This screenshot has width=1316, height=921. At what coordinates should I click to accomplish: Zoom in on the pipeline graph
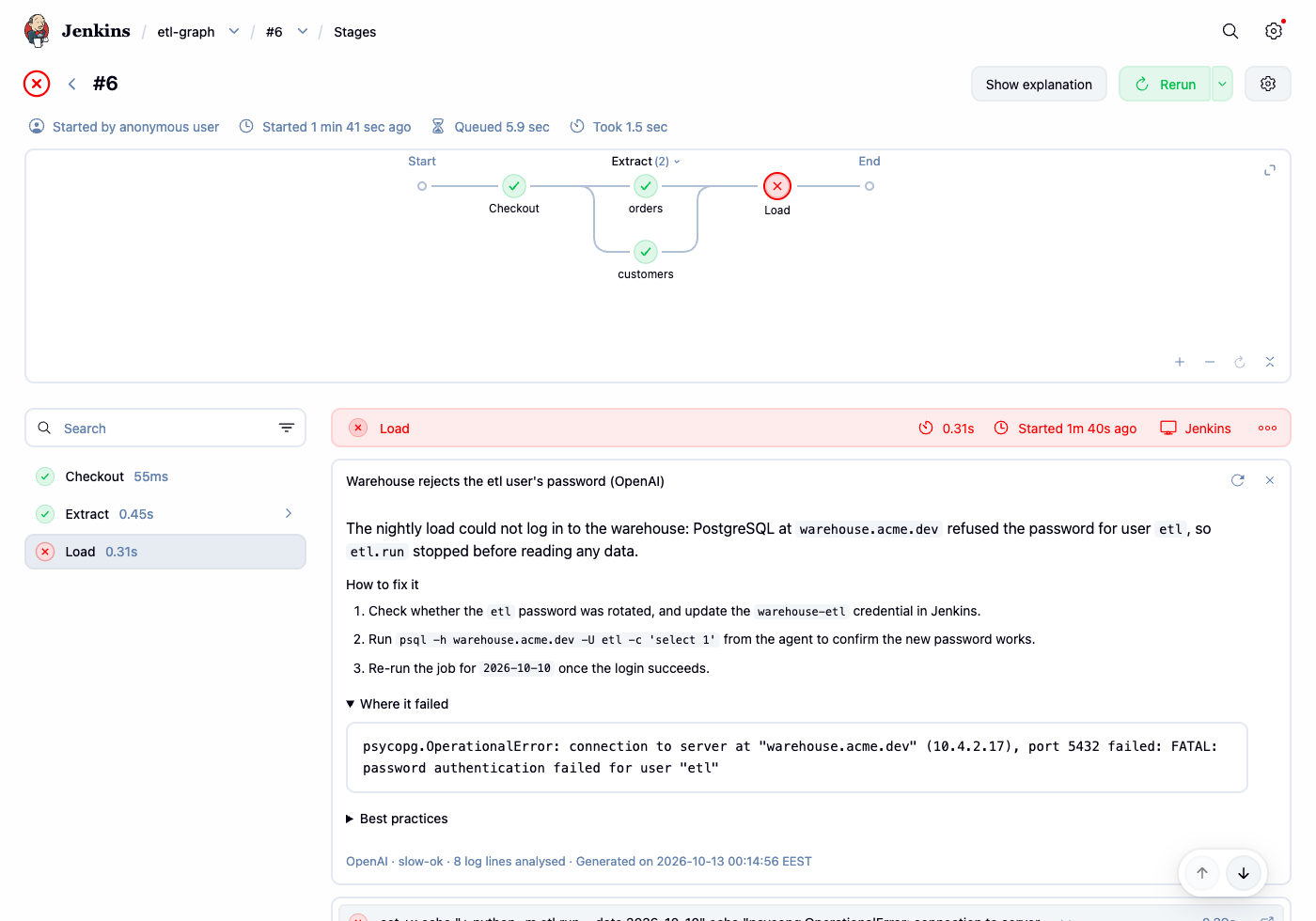pos(1180,362)
